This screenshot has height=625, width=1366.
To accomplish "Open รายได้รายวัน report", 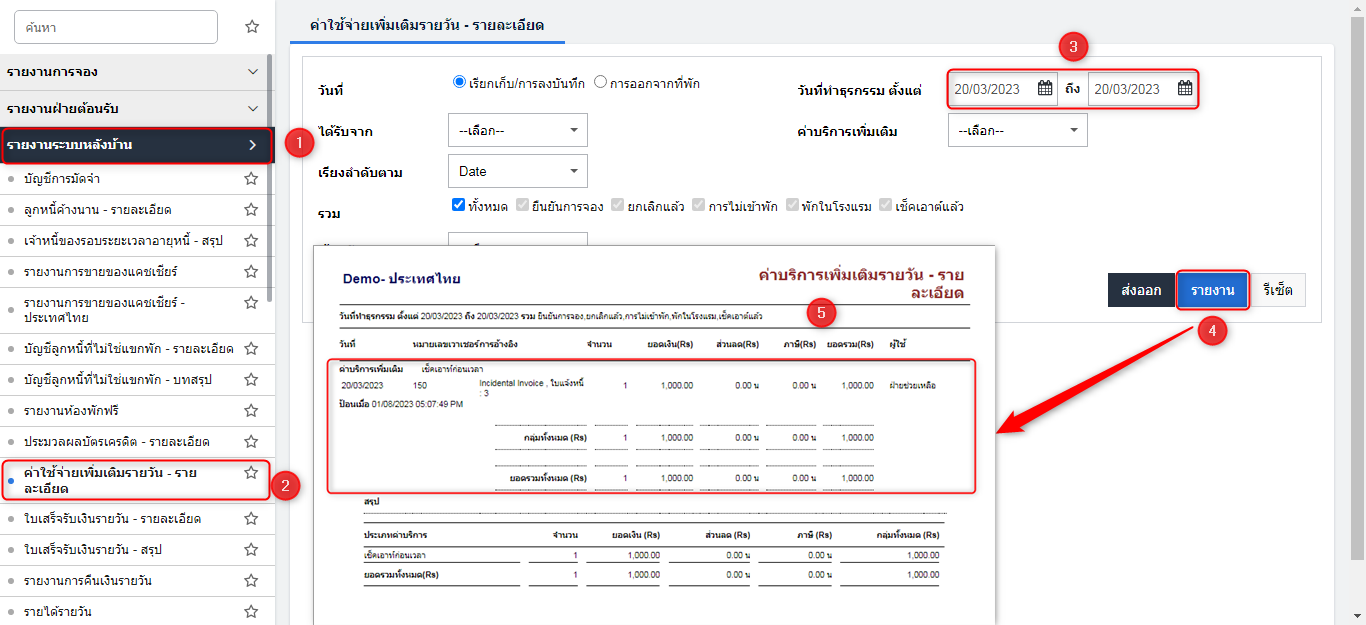I will pyautogui.click(x=58, y=611).
